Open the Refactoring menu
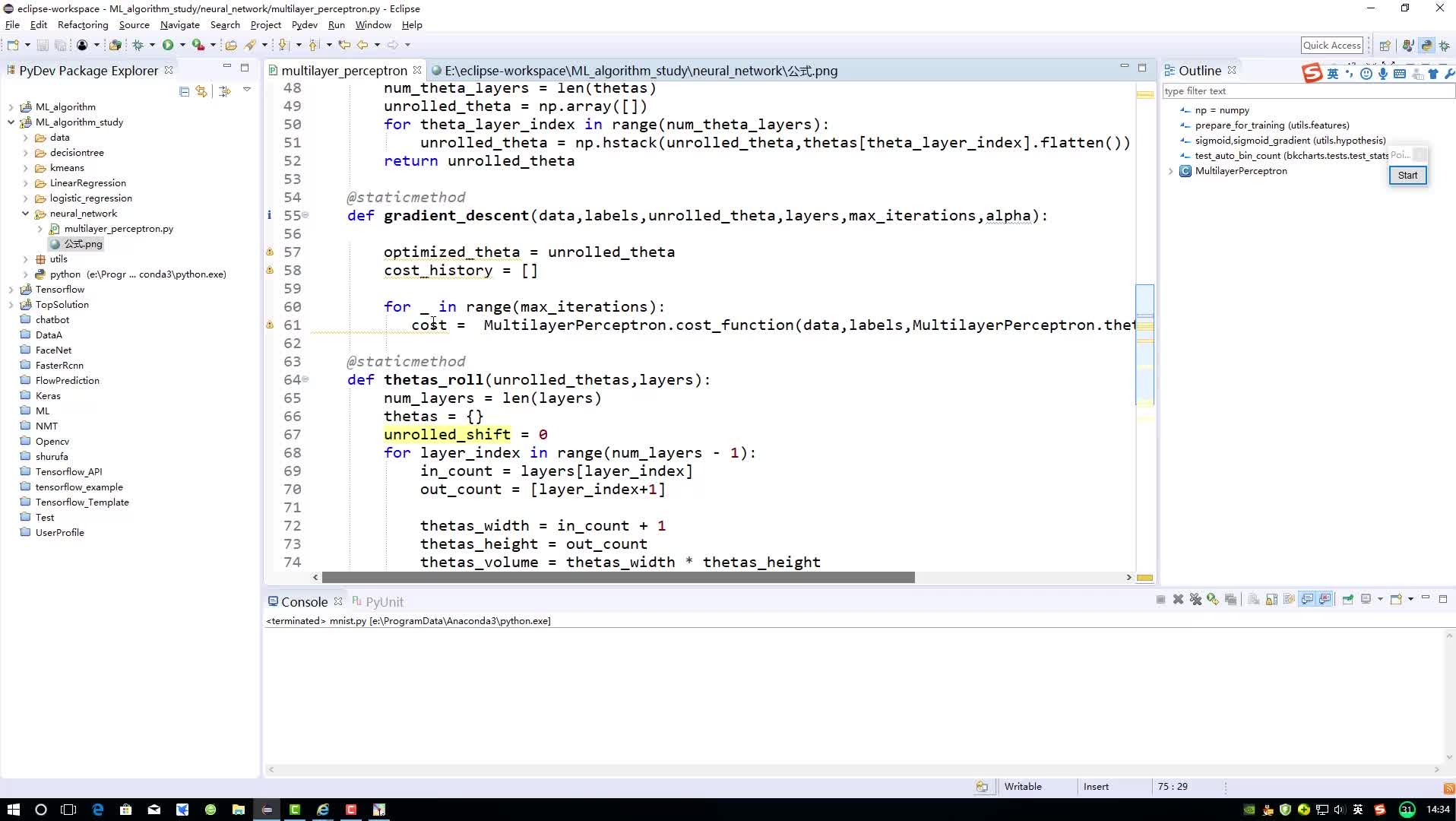This screenshot has width=1456, height=821. (83, 25)
